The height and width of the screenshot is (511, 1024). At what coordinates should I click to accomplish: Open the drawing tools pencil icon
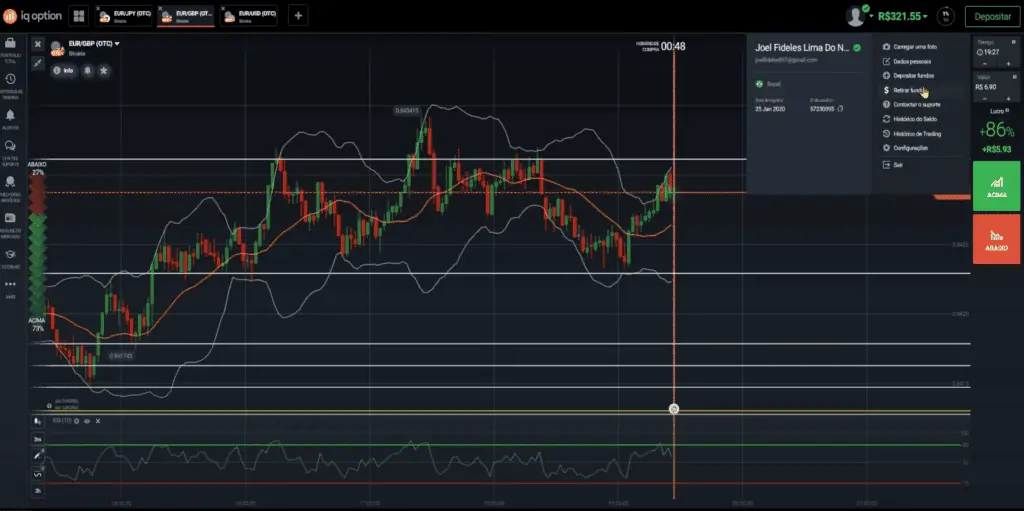coord(38,455)
